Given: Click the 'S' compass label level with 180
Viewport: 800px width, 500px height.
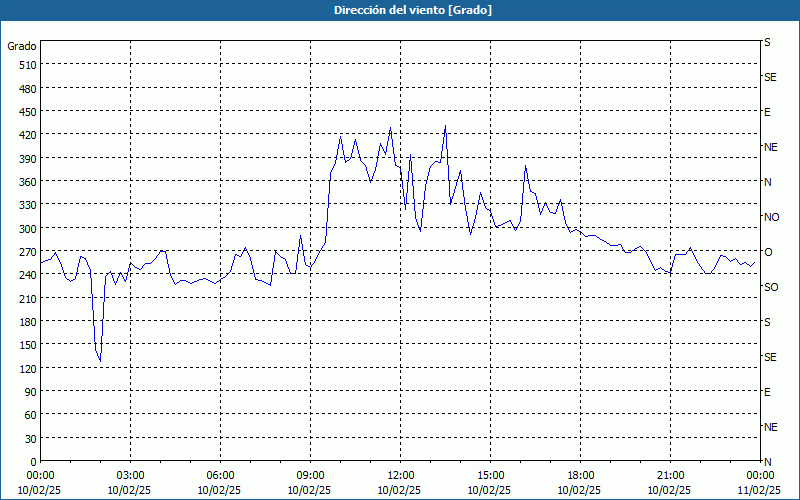Looking at the screenshot, I should click(x=767, y=322).
